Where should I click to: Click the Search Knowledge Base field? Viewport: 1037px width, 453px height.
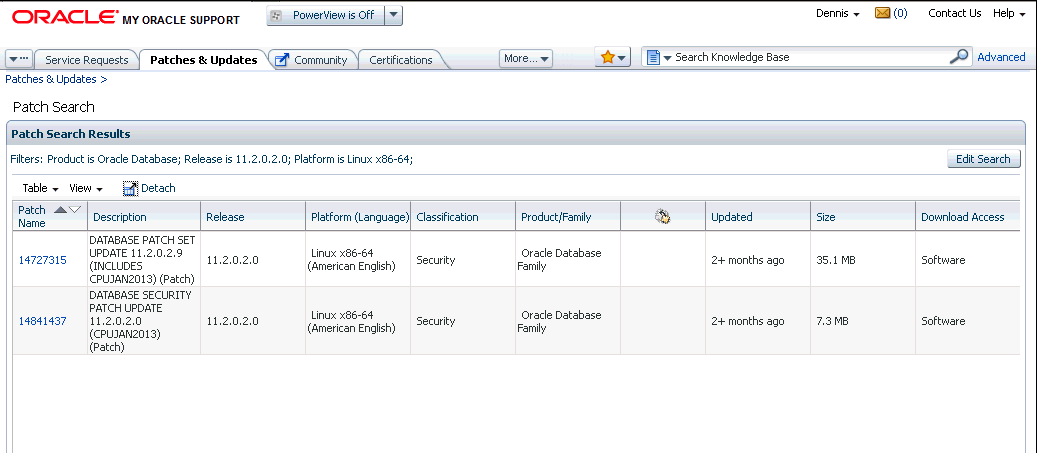tap(810, 57)
